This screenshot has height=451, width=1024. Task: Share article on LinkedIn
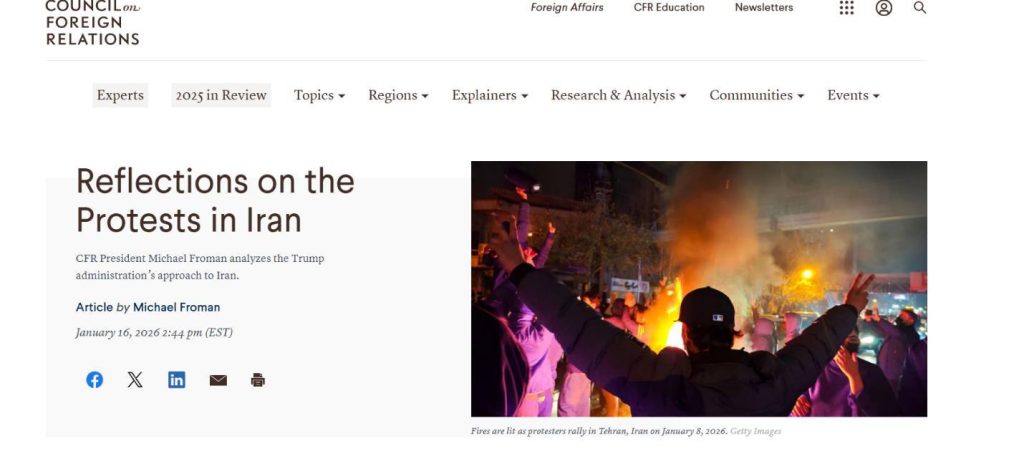[x=176, y=380]
